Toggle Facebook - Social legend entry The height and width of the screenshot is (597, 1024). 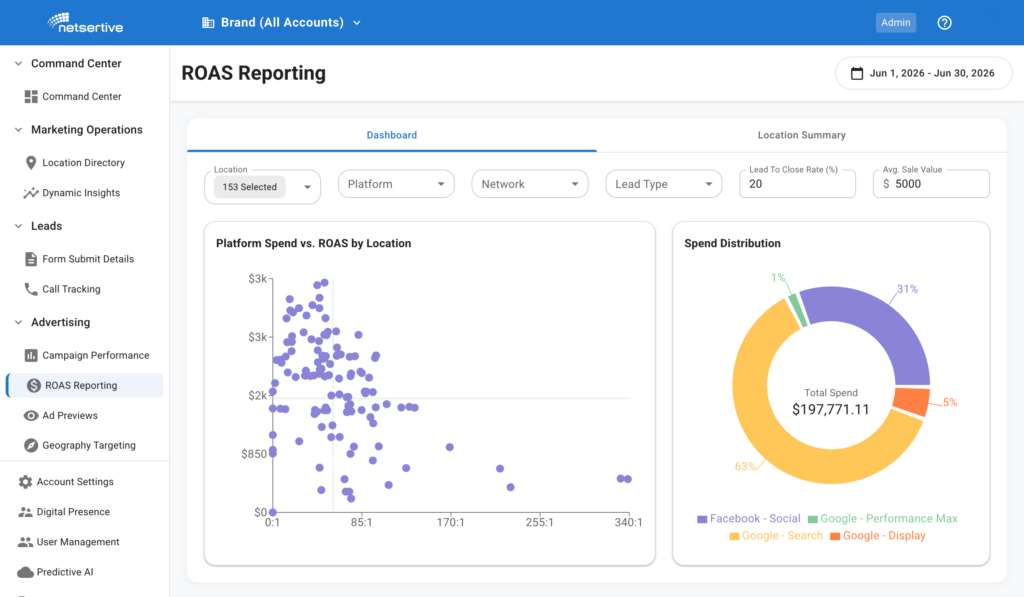[x=748, y=519]
